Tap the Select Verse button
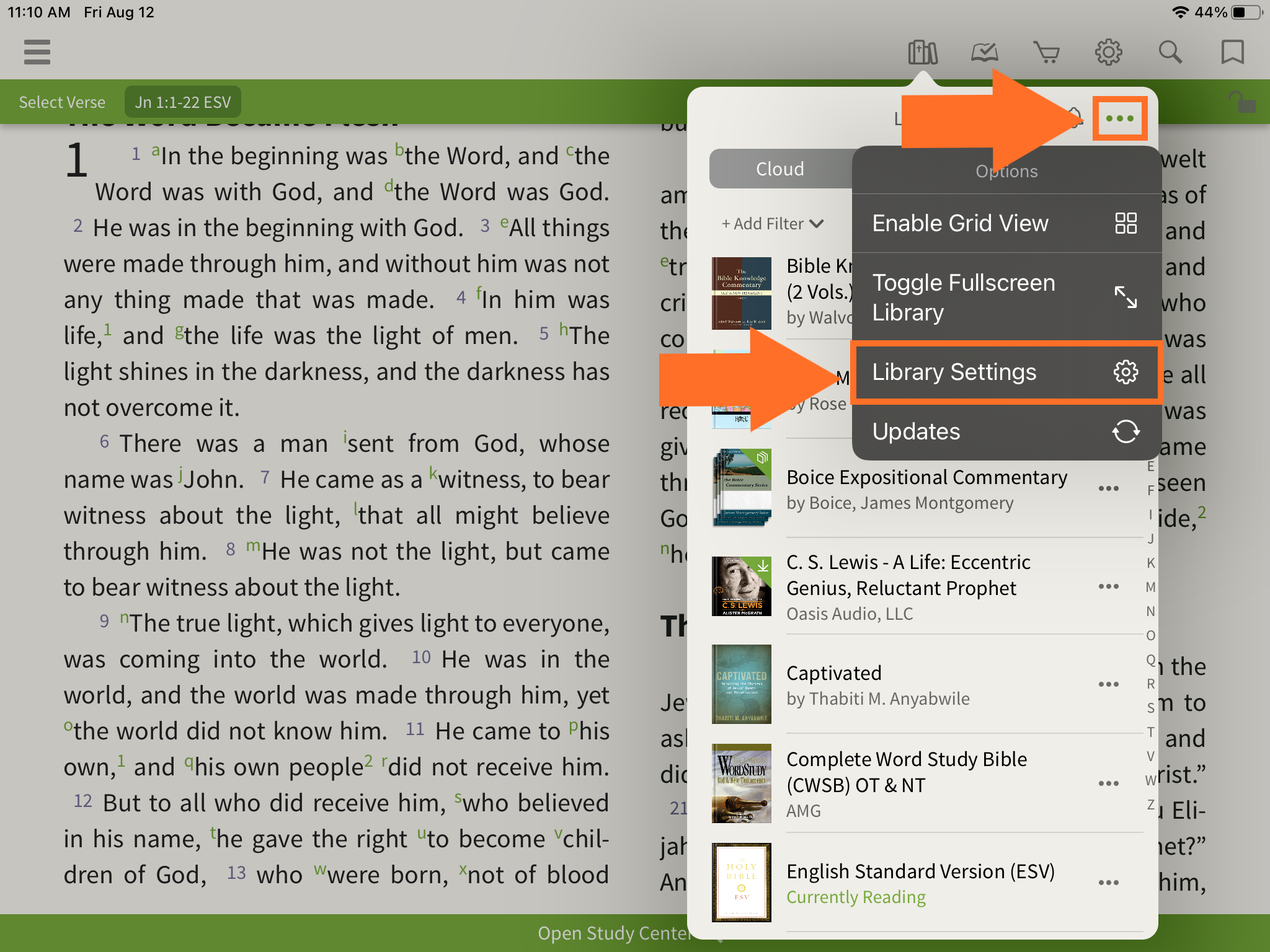 [x=62, y=102]
